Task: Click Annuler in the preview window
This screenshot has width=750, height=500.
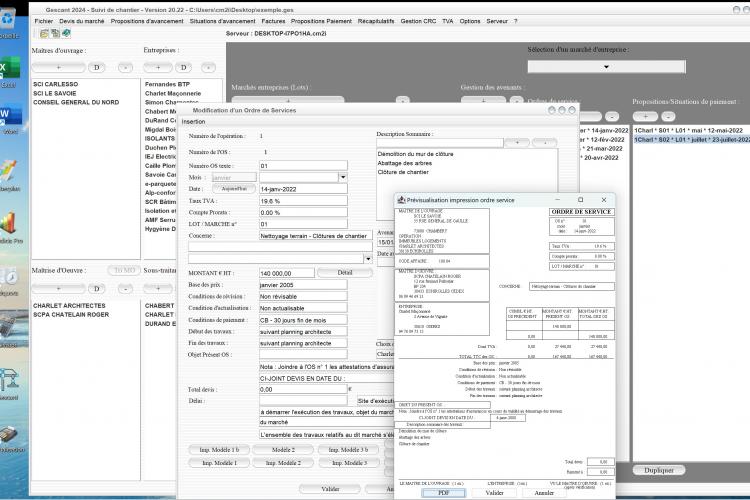Action: (544, 492)
